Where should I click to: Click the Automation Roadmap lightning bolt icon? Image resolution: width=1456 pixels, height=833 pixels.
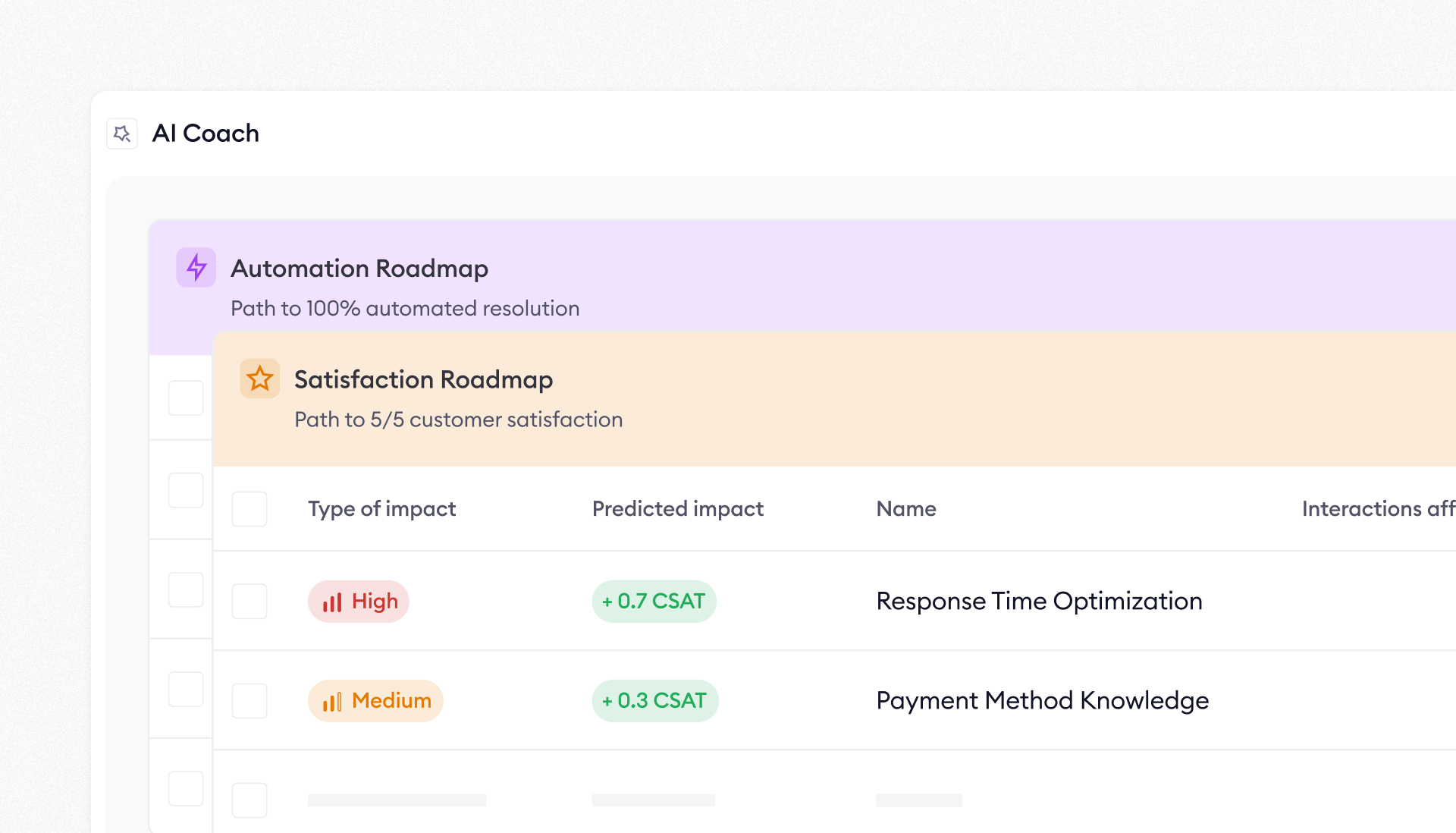(196, 267)
